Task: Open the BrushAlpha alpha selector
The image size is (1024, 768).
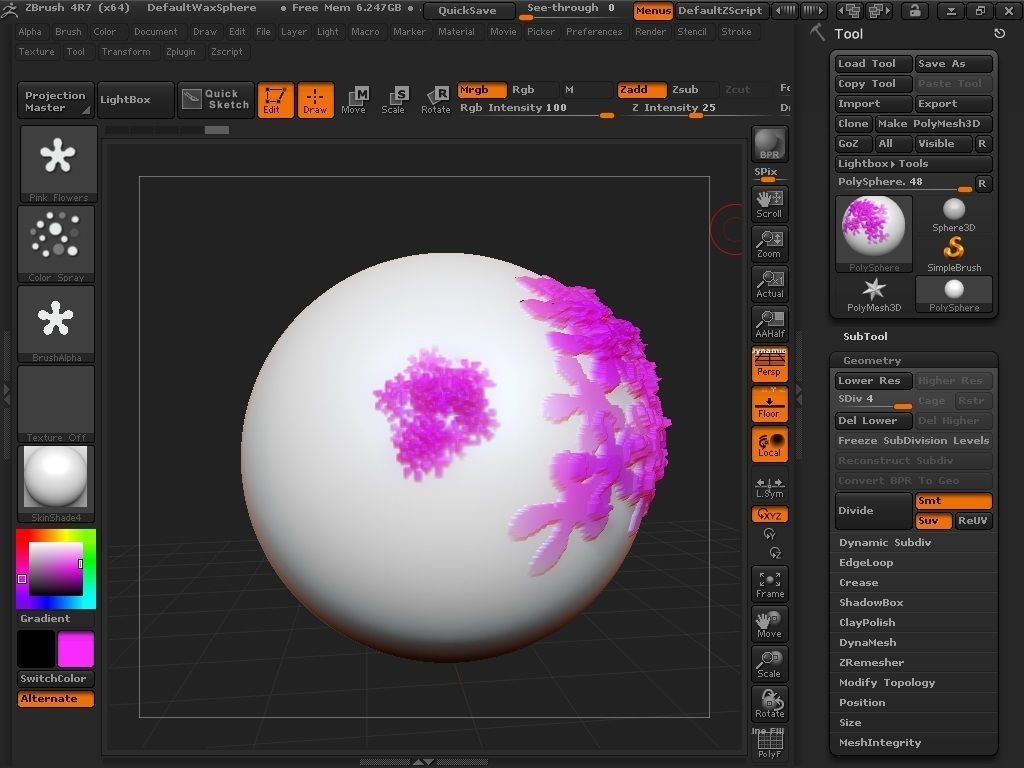Action: [56, 324]
